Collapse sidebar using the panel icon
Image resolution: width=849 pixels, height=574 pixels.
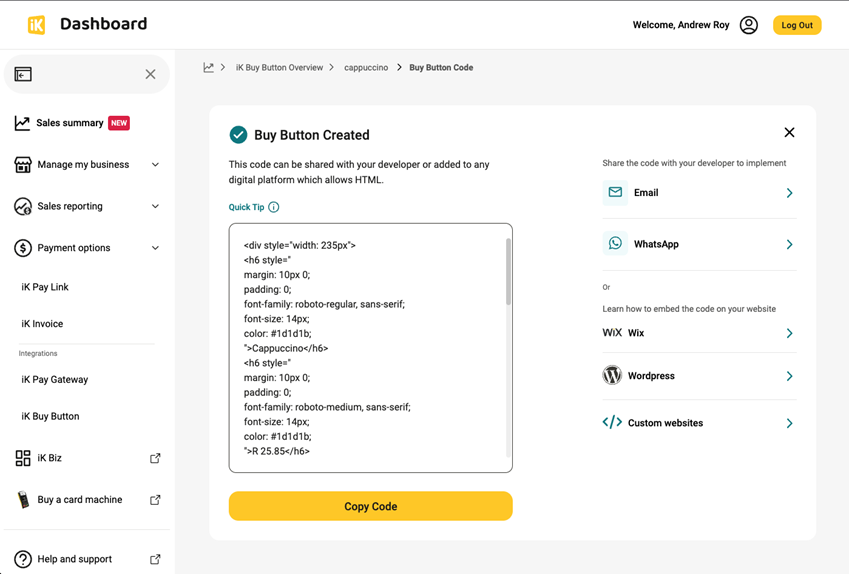(23, 74)
